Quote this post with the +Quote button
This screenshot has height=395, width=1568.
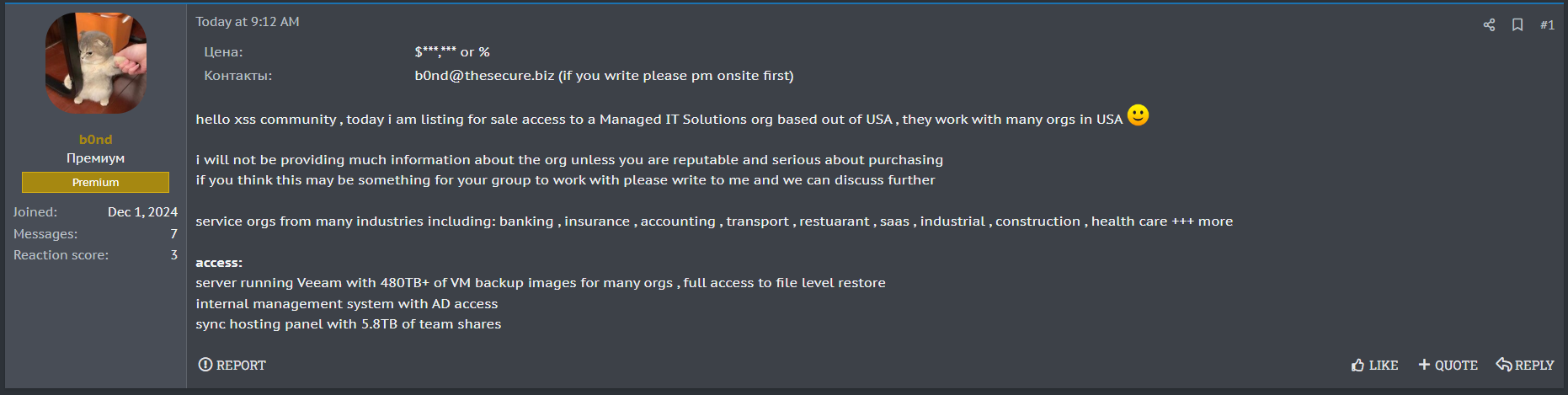click(x=1448, y=365)
